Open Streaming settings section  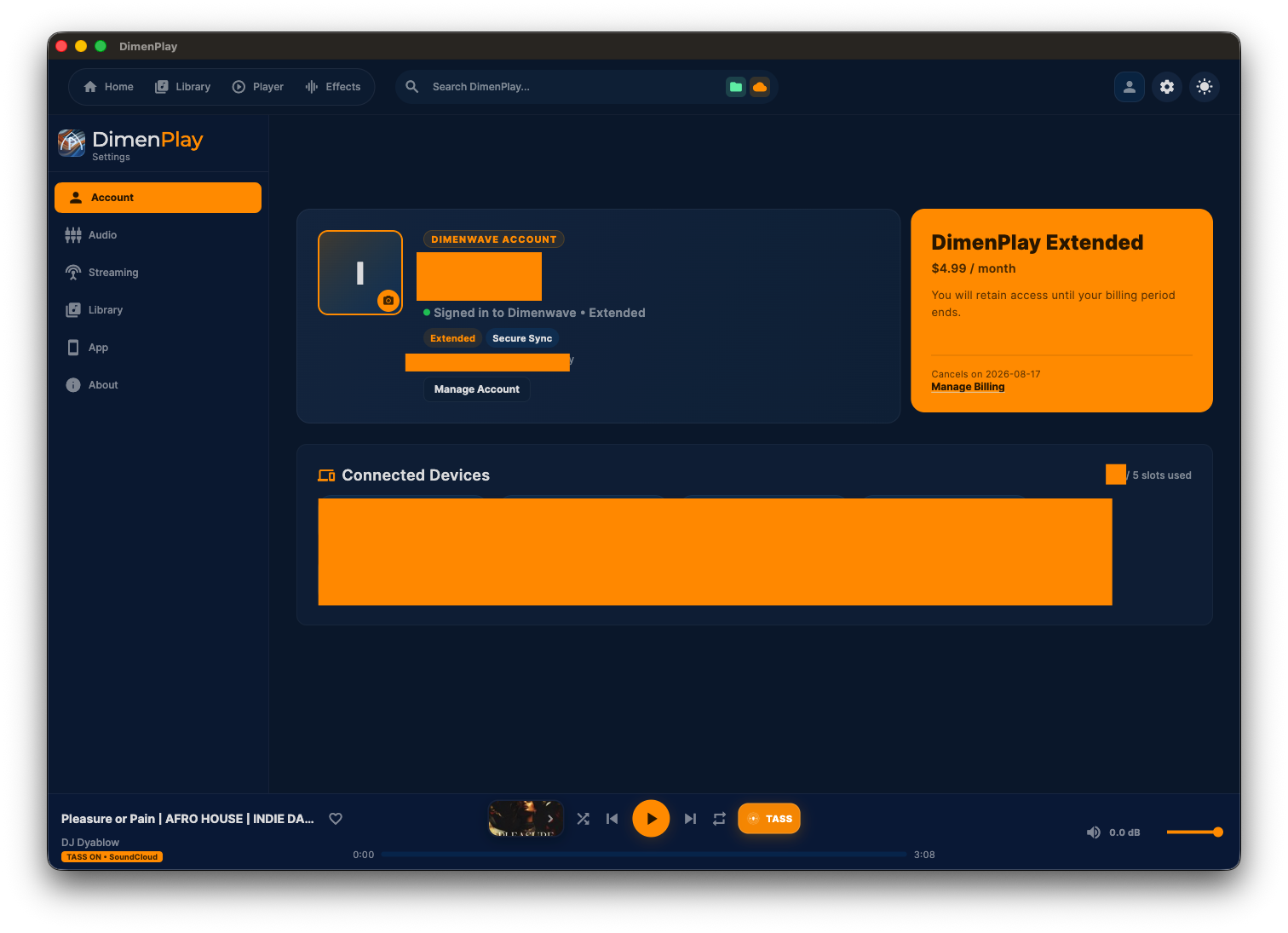tap(158, 273)
